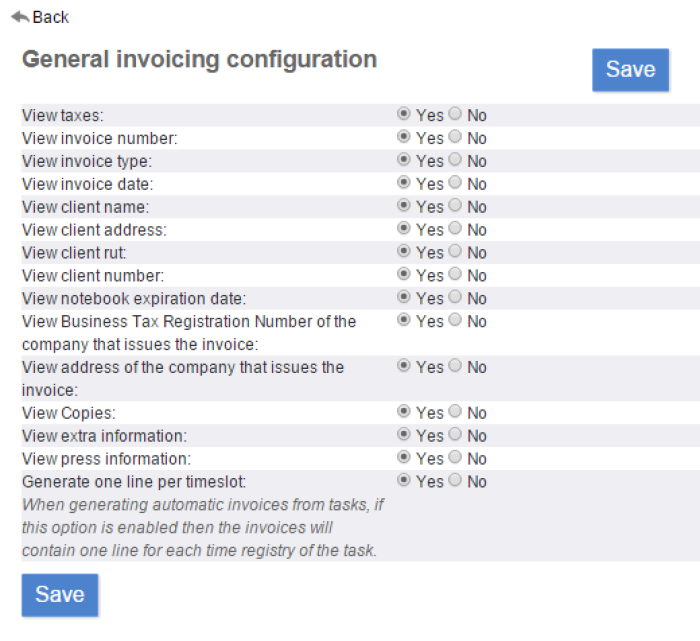Choose Yes for View client number
The width and height of the screenshot is (700, 641).
404,274
